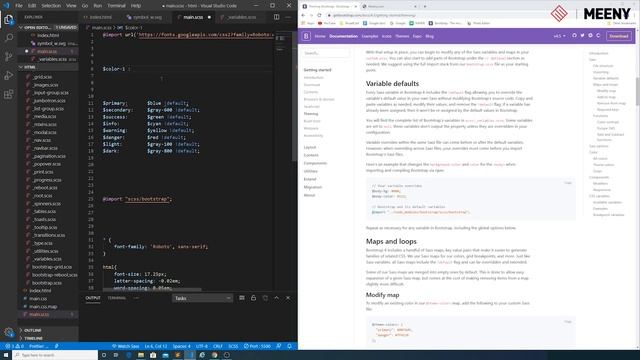Click the clear output list icon in panel

pyautogui.click(x=242, y=298)
